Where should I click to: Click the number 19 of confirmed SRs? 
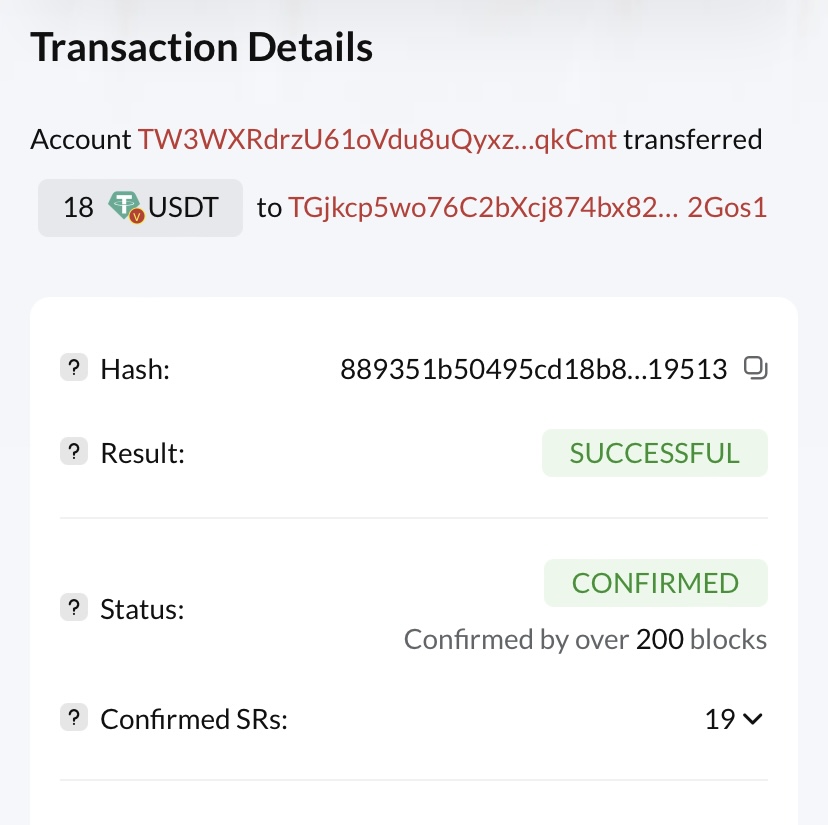click(x=719, y=718)
